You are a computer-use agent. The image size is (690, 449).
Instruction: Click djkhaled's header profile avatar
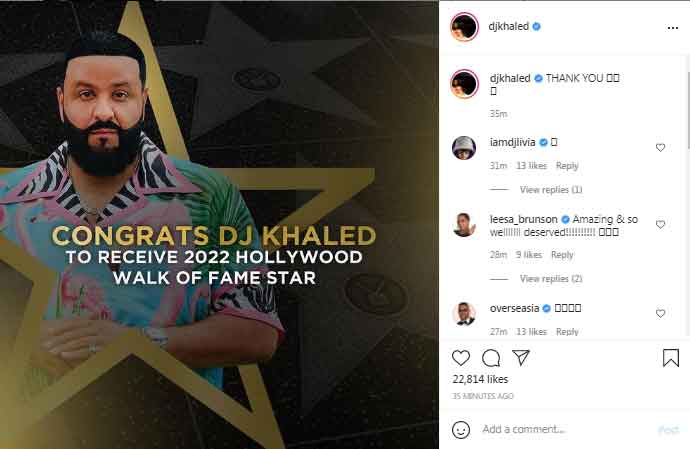click(464, 27)
